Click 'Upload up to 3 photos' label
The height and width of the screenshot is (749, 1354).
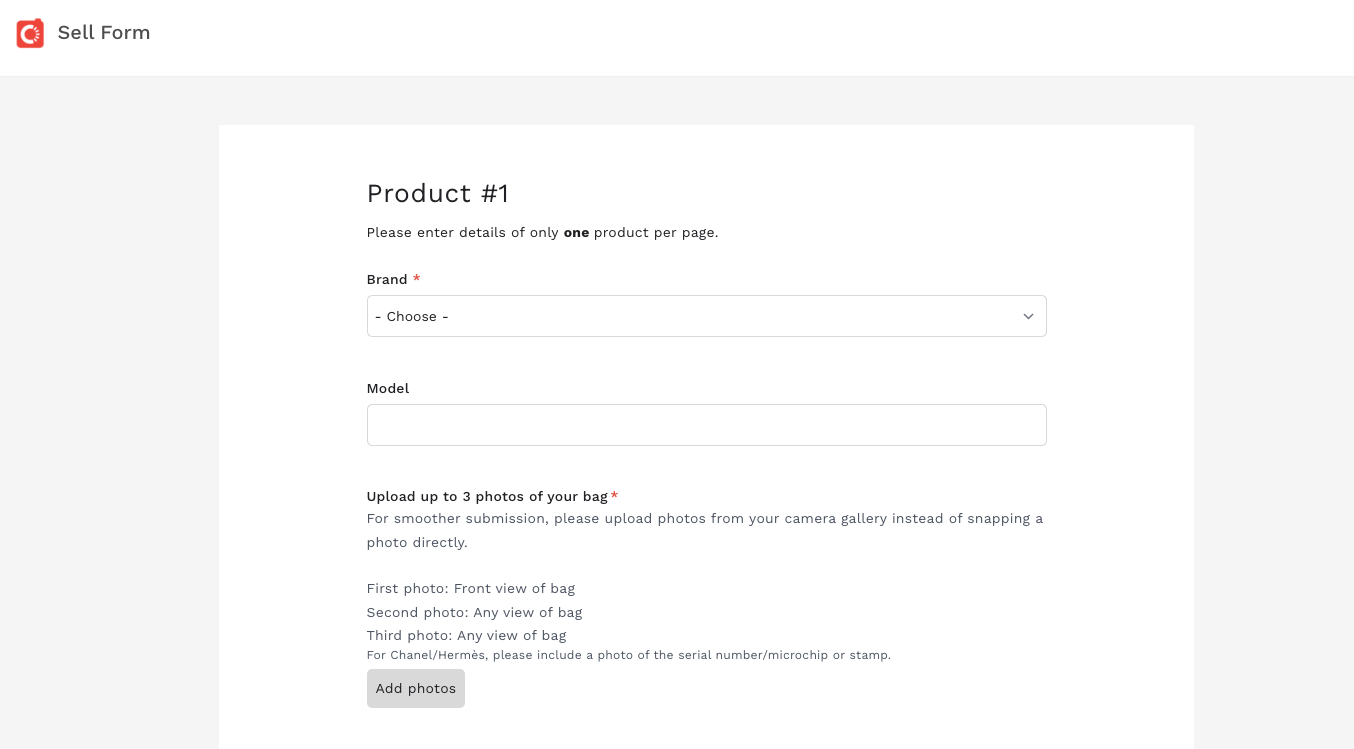coord(487,497)
